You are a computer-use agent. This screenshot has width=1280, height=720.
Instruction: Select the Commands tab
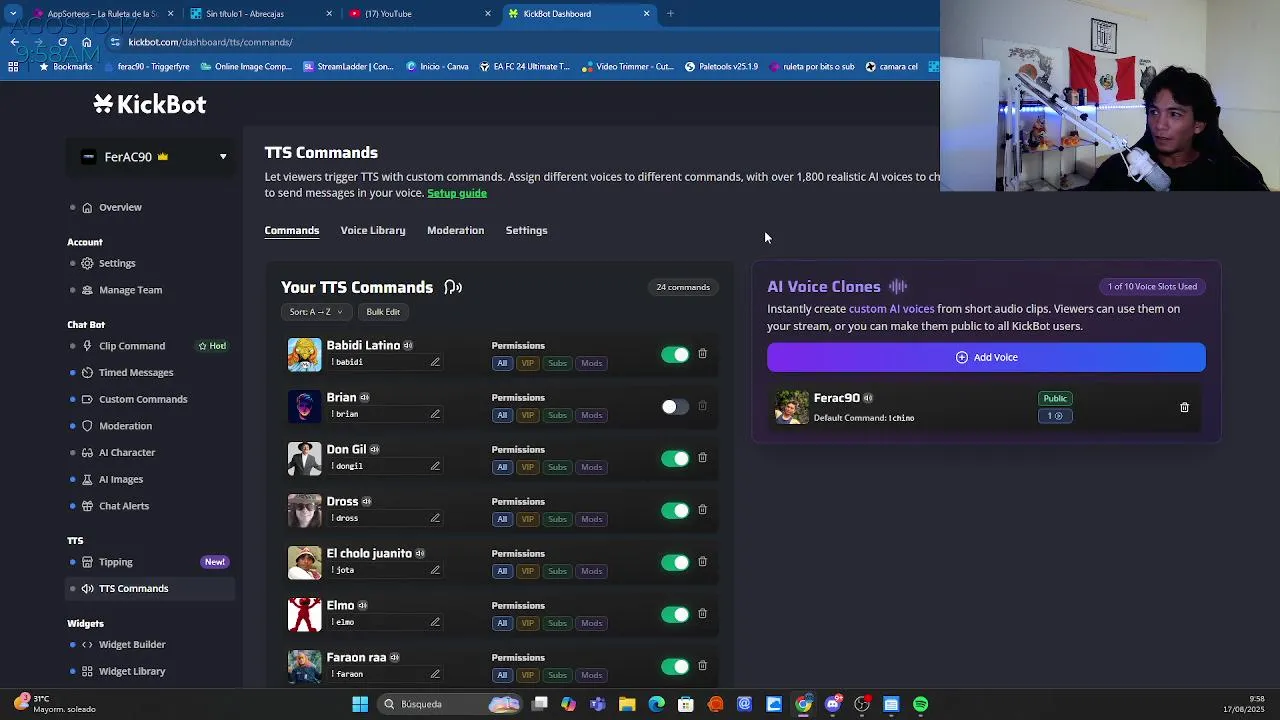[x=292, y=230]
